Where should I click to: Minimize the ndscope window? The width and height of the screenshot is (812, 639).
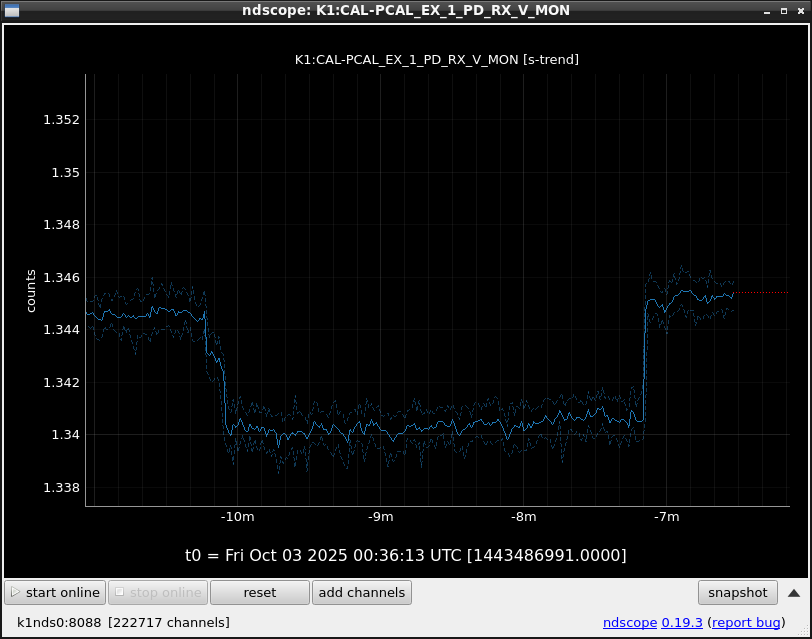(767, 11)
